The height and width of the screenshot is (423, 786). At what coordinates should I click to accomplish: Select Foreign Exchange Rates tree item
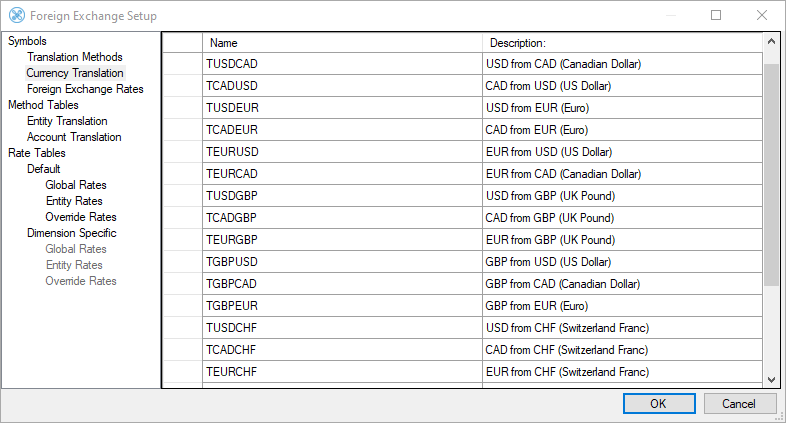point(85,89)
